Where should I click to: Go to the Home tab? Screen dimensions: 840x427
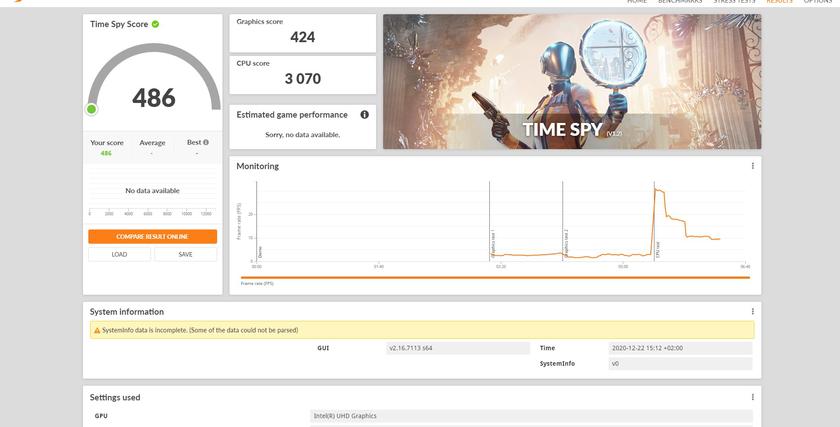tap(636, 2)
